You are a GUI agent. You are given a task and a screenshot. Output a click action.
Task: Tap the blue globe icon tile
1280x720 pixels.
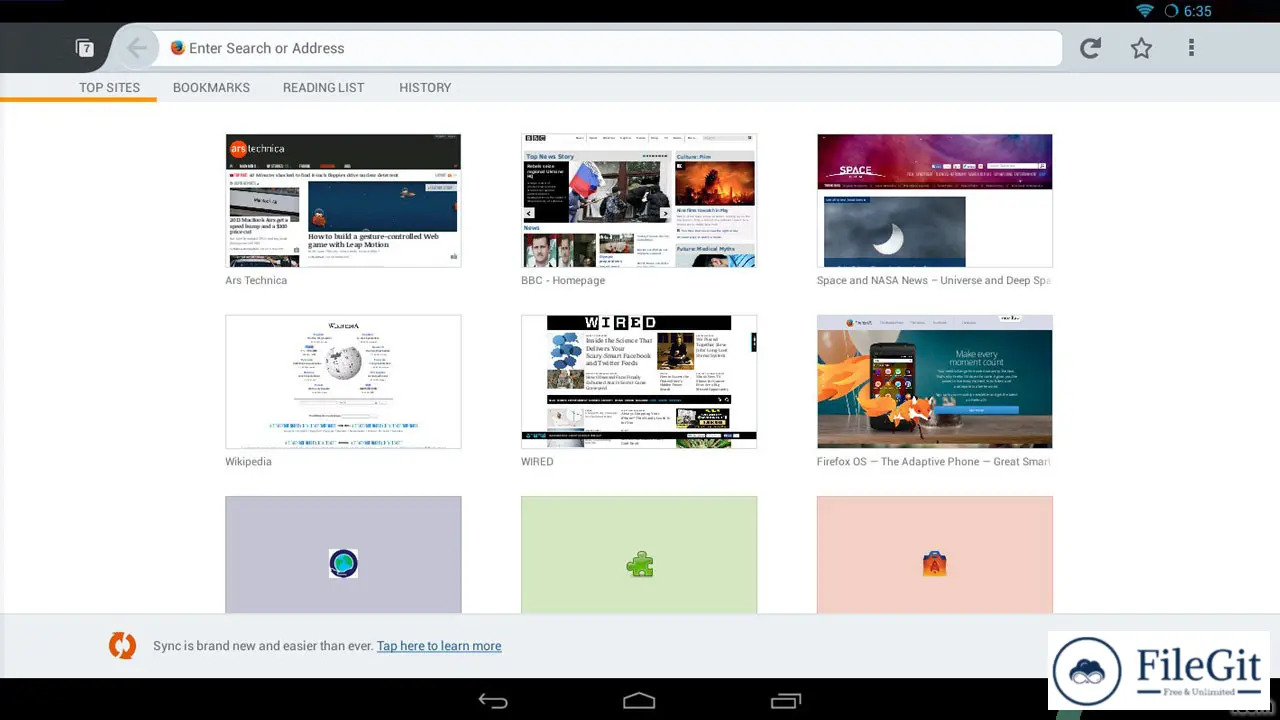pyautogui.click(x=343, y=564)
